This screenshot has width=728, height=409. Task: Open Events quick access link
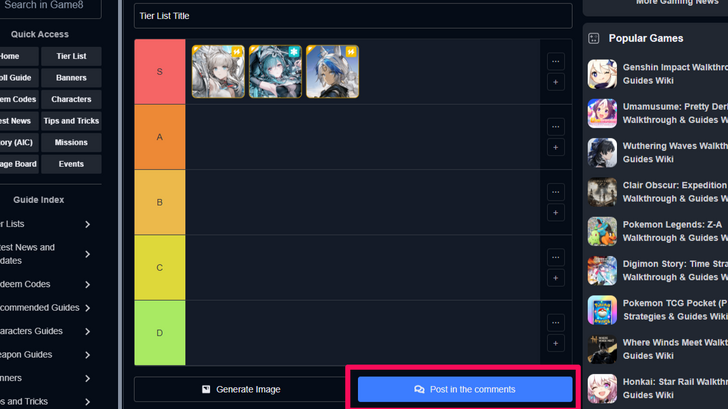pyautogui.click(x=71, y=164)
